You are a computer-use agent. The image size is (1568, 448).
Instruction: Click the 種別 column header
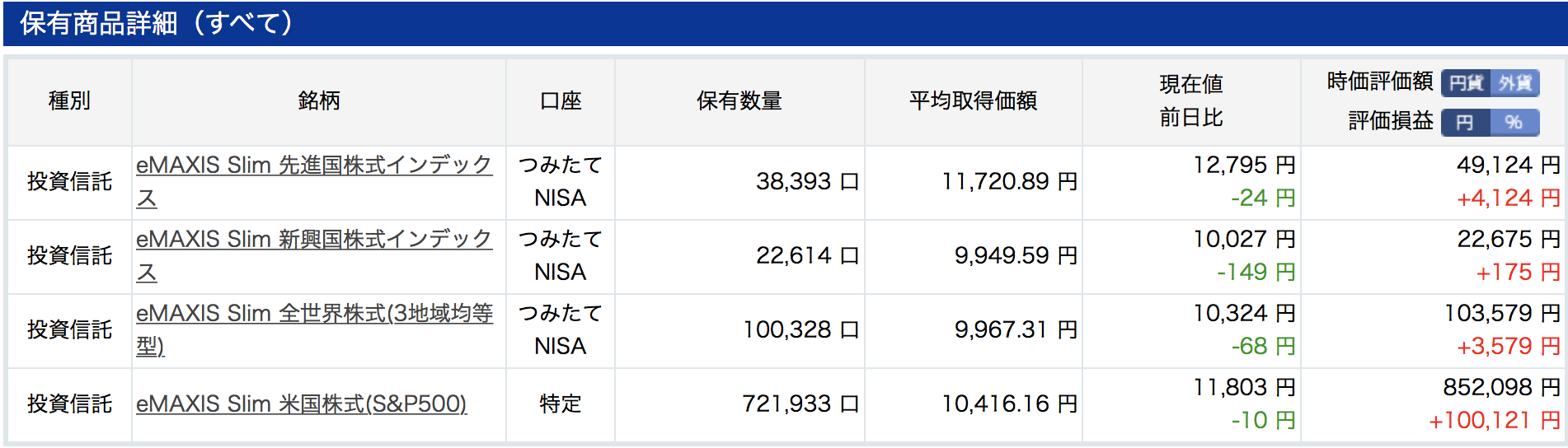click(x=69, y=101)
